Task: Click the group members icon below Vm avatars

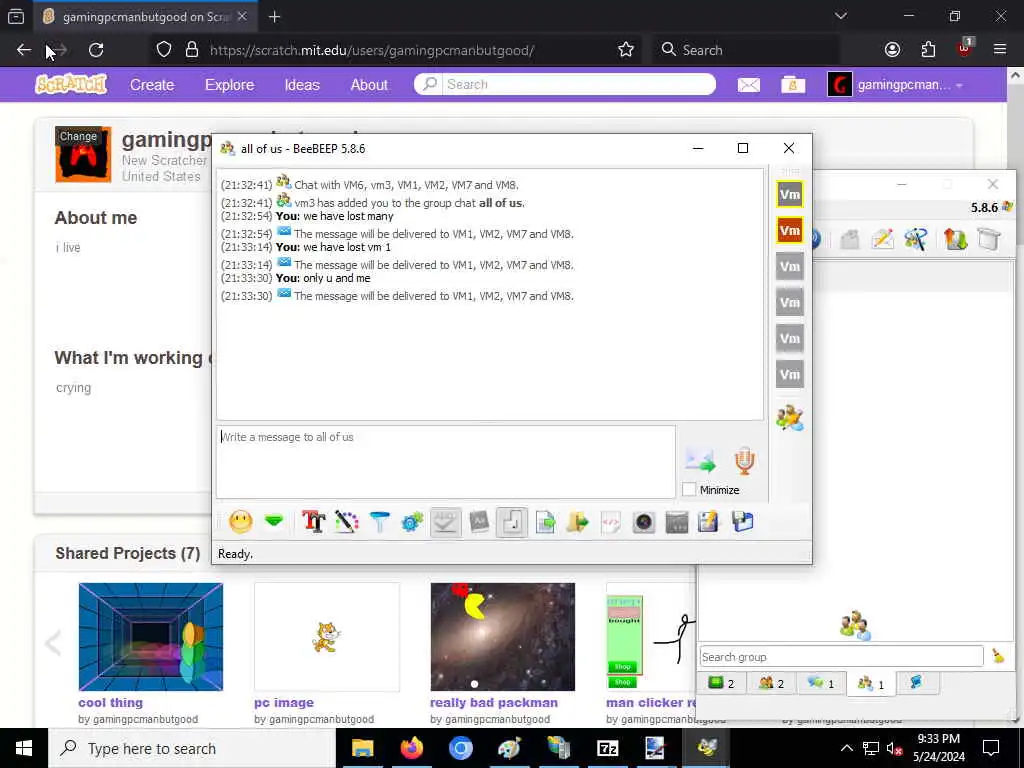Action: (790, 418)
